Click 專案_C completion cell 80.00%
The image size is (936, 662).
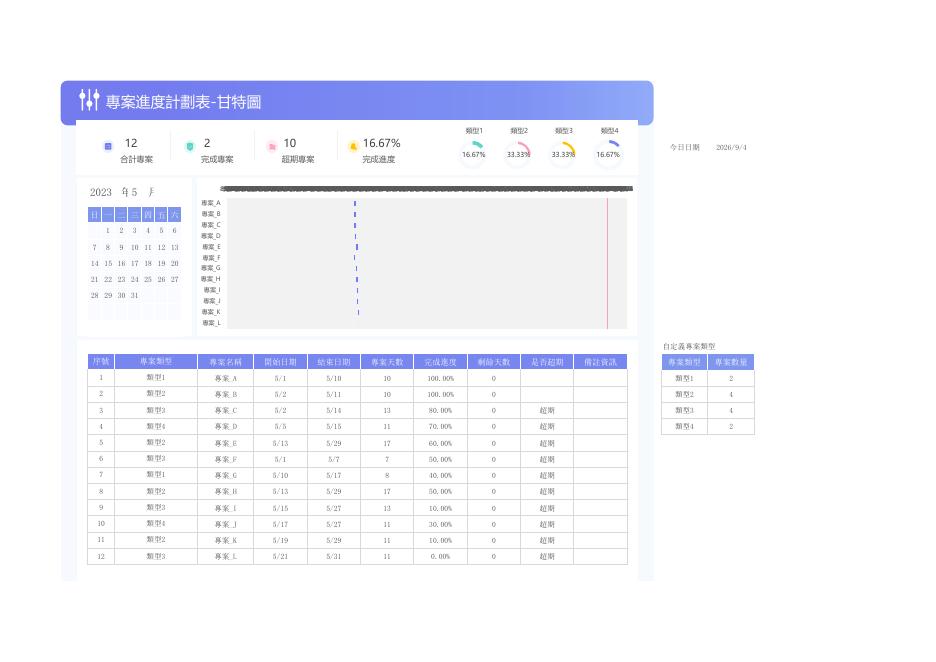coord(441,411)
